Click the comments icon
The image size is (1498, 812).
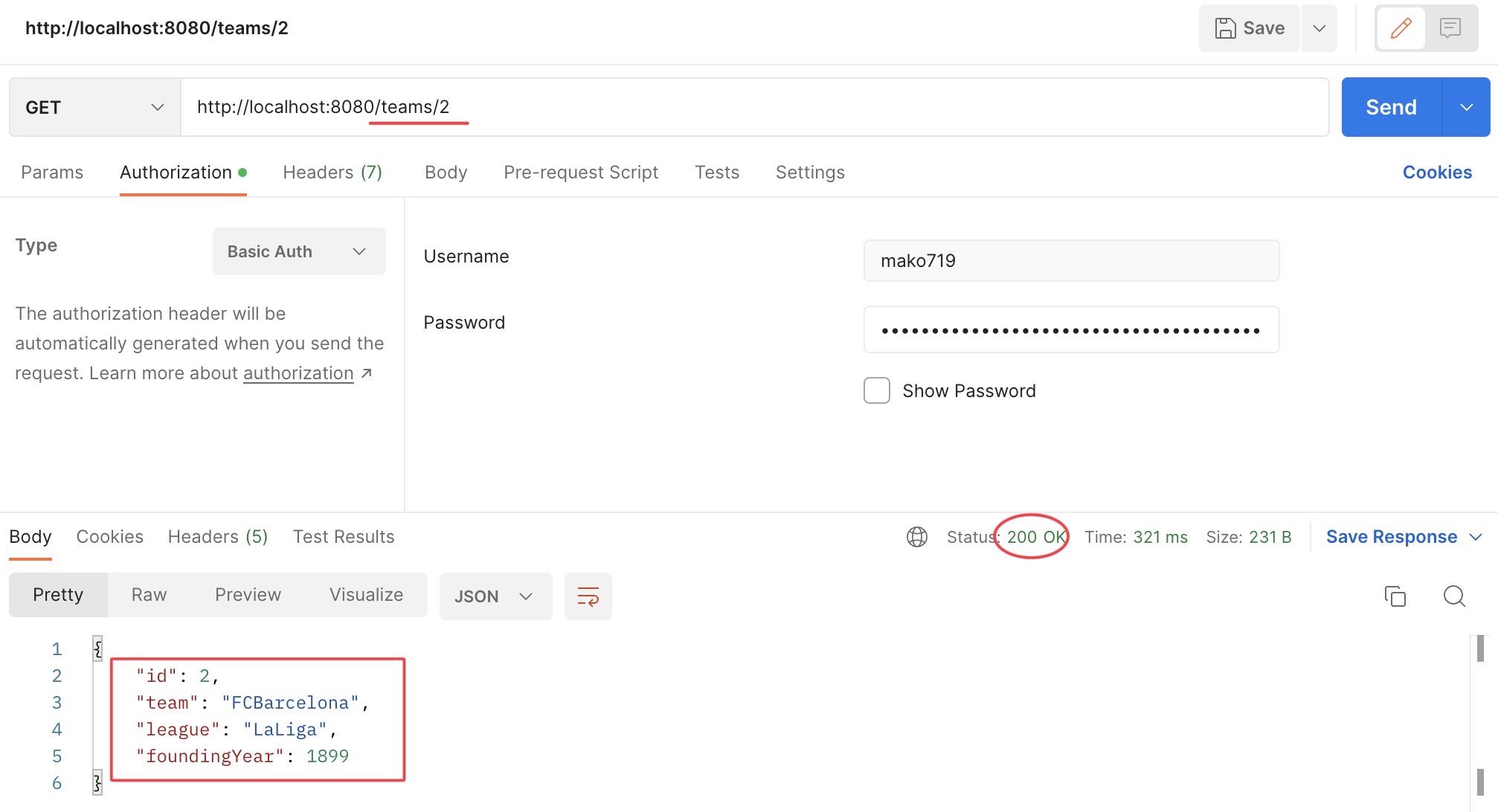tap(1450, 28)
